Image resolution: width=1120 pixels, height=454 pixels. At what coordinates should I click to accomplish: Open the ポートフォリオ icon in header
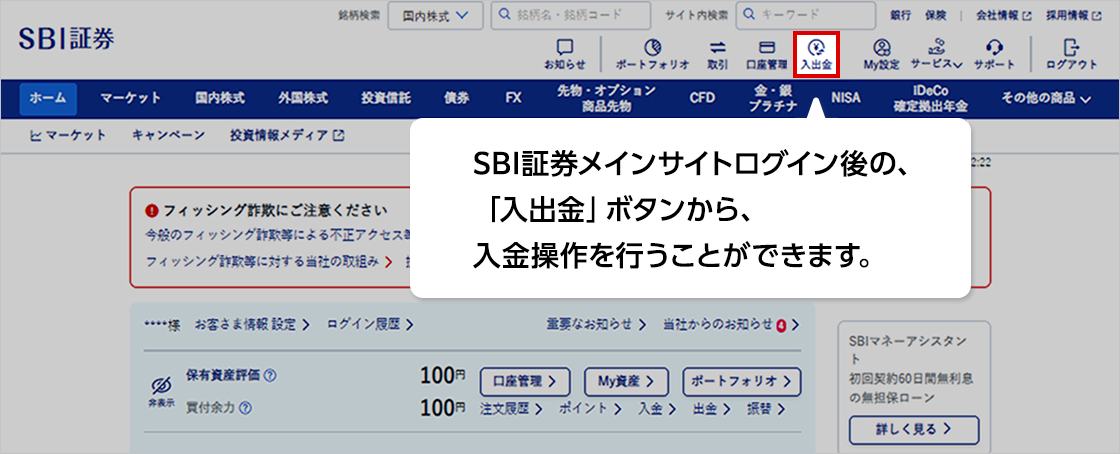pos(652,53)
